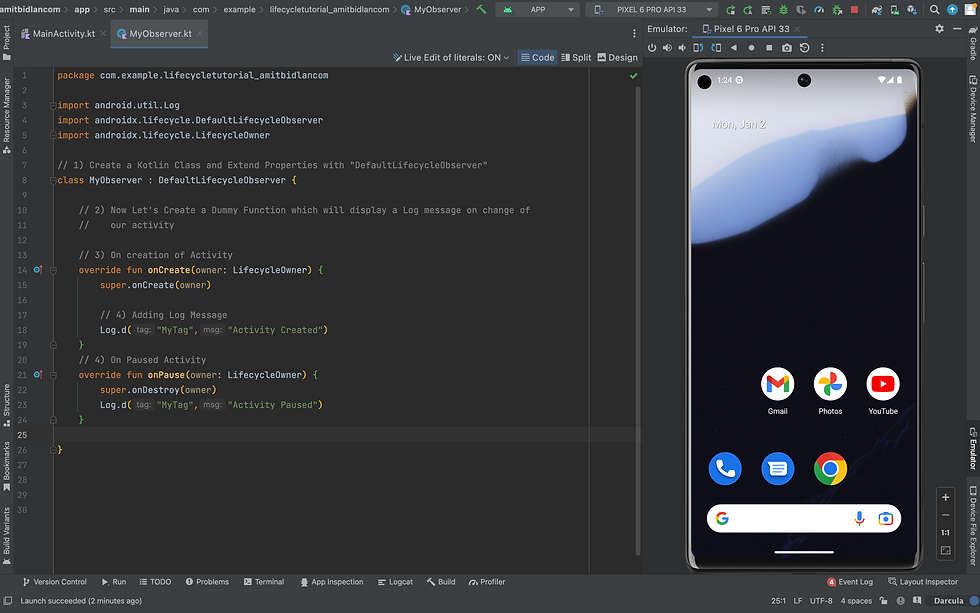Switch editor to Split view
This screenshot has width=980, height=613.
click(576, 57)
